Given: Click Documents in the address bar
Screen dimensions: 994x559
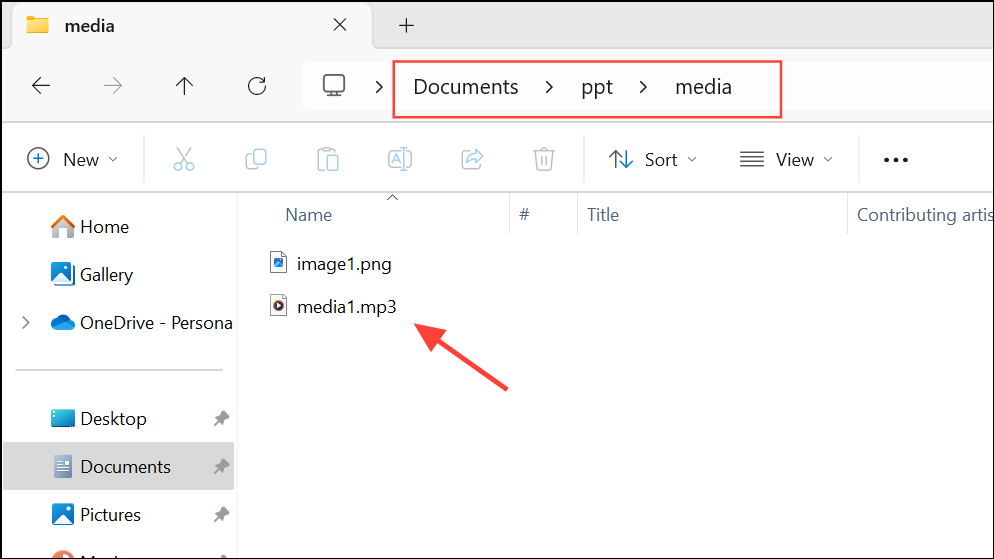Looking at the screenshot, I should pos(466,87).
